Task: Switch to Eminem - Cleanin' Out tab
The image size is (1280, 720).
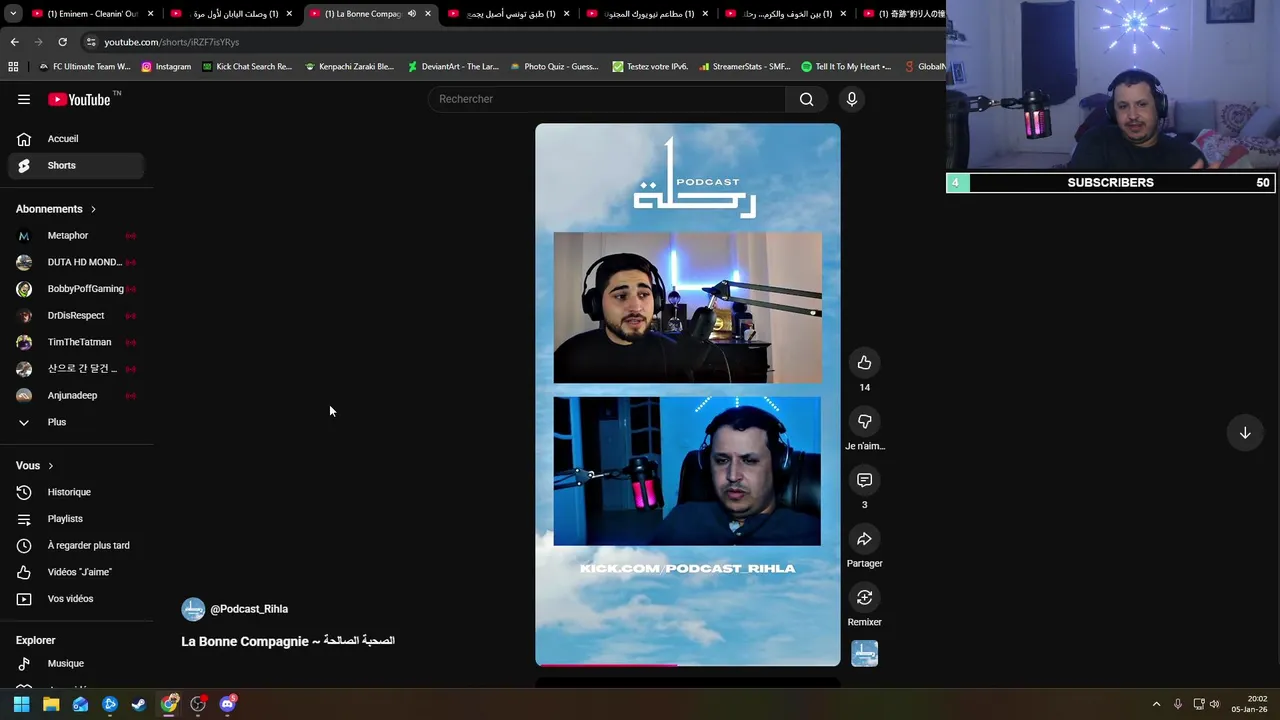Action: (93, 14)
